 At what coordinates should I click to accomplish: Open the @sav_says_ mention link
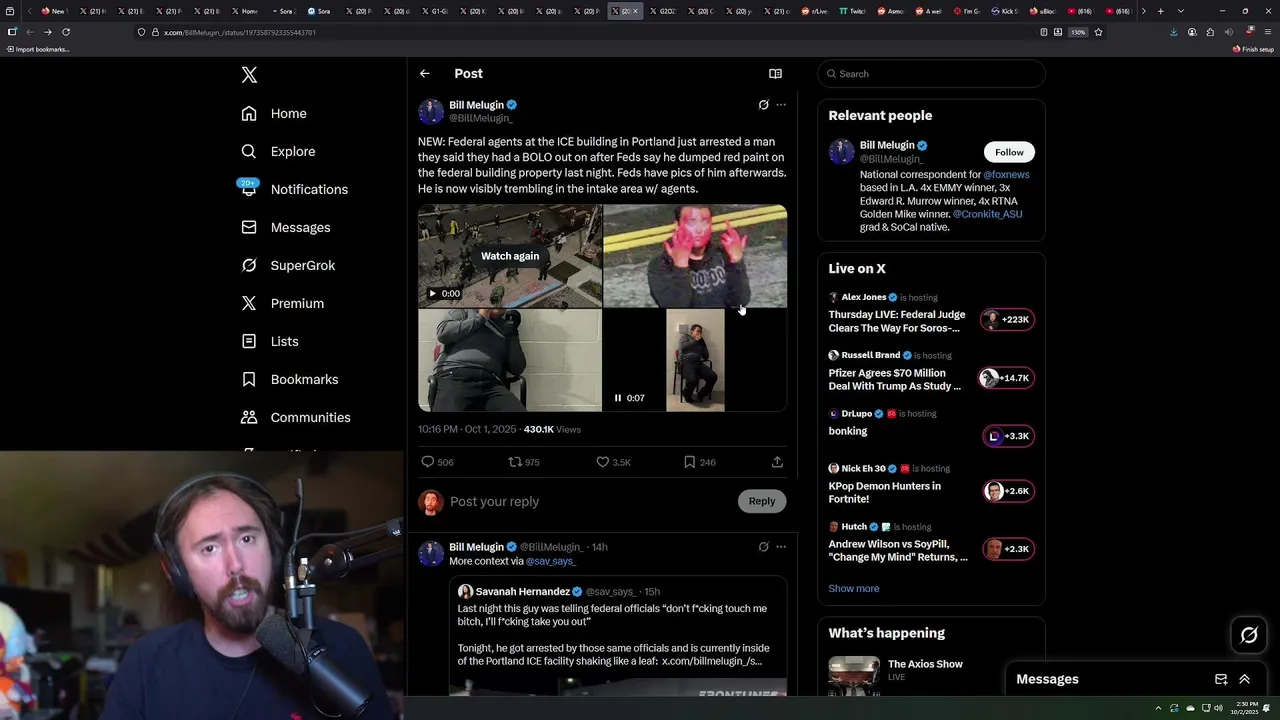pos(551,561)
